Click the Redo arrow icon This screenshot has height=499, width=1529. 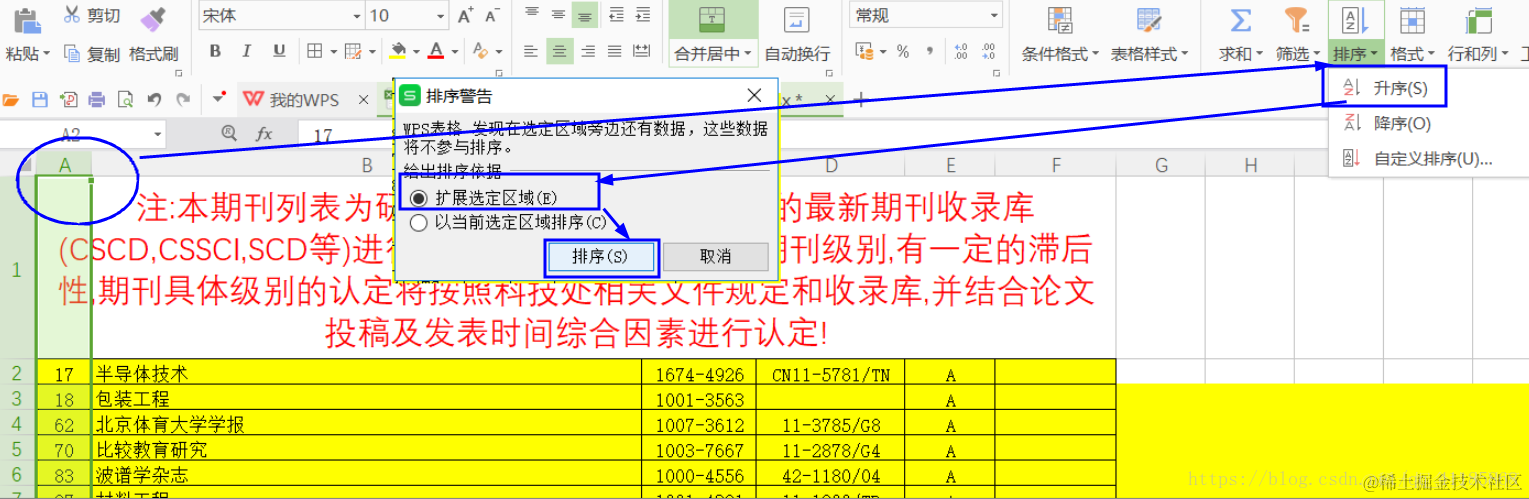183,99
